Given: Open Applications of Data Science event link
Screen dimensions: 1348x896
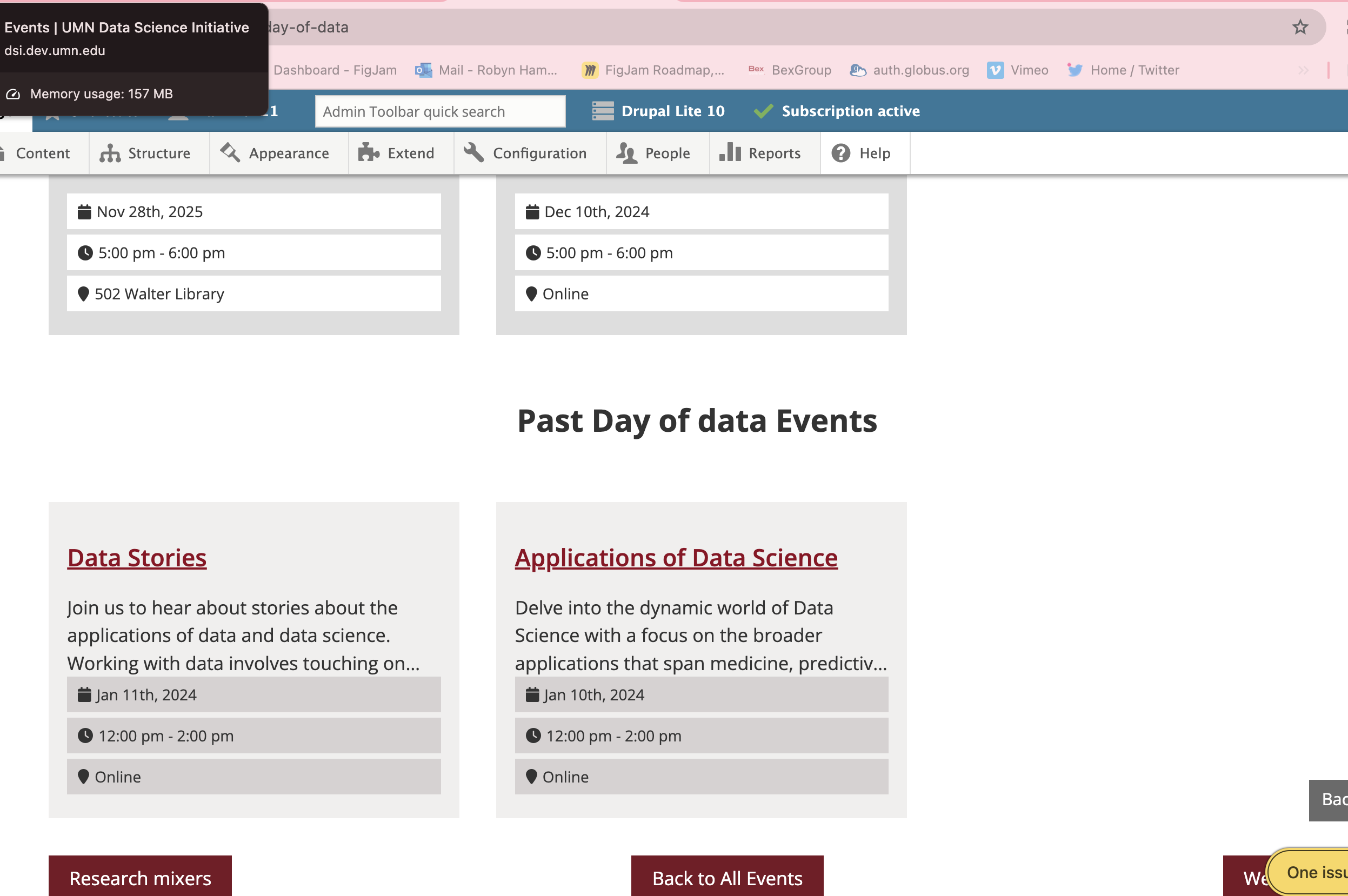Looking at the screenshot, I should click(676, 558).
